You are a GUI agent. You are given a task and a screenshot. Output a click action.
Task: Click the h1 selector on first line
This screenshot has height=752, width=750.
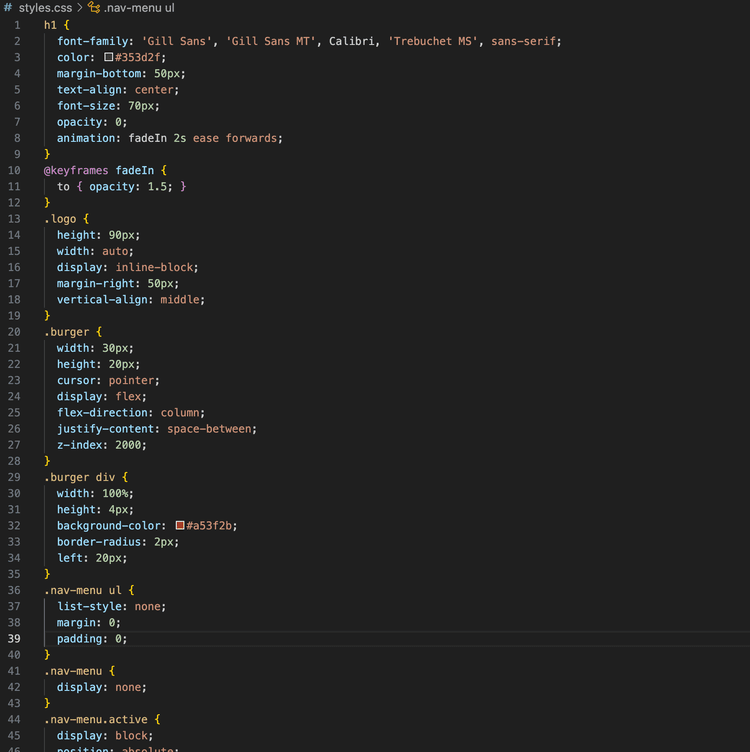(x=50, y=24)
